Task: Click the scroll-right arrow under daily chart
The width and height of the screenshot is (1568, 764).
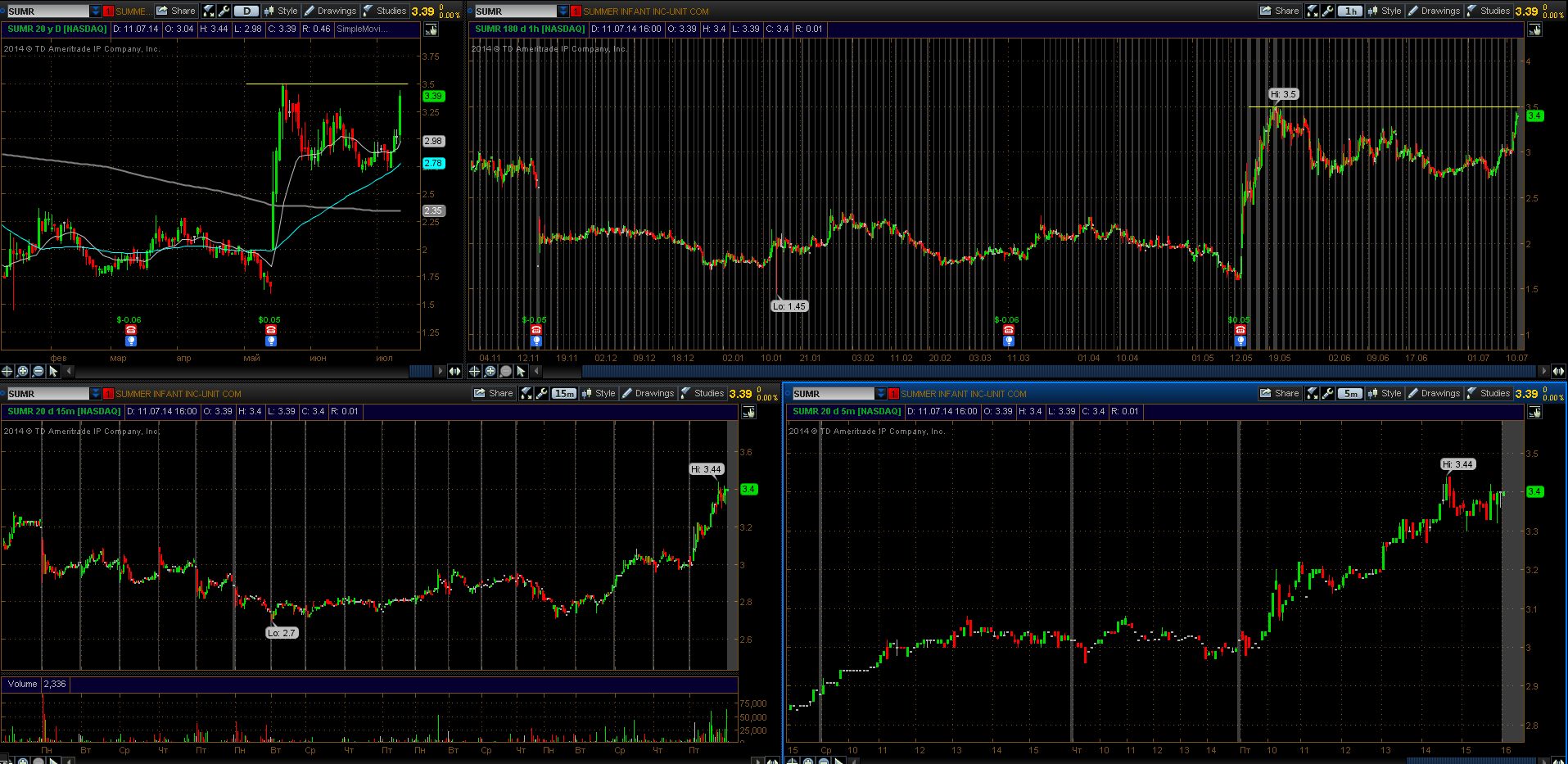Action: [x=440, y=371]
